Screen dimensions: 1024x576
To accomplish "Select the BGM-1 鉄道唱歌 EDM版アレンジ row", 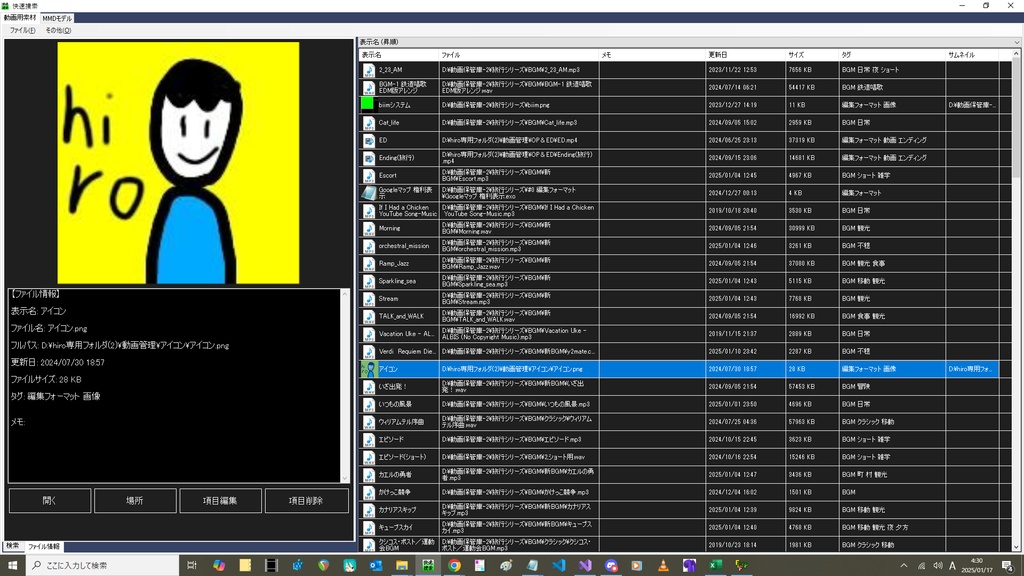I will 679,88.
